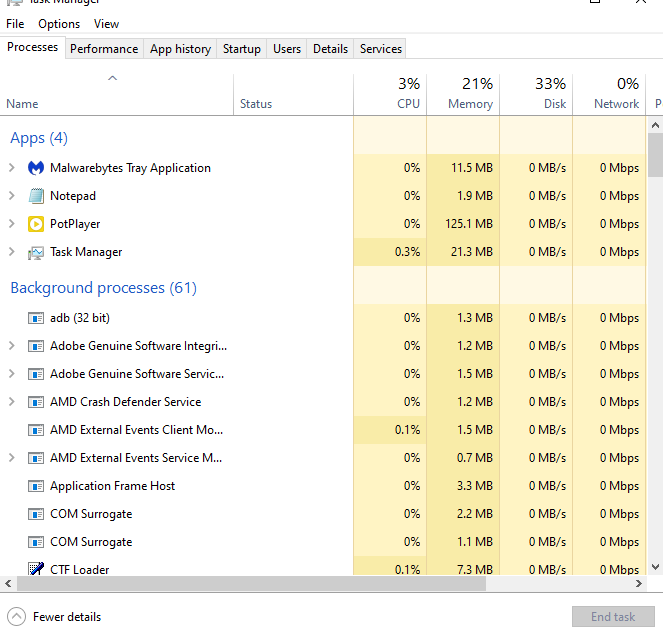
Task: Select the Application Frame Host 3.3 MB cell
Action: click(x=463, y=486)
